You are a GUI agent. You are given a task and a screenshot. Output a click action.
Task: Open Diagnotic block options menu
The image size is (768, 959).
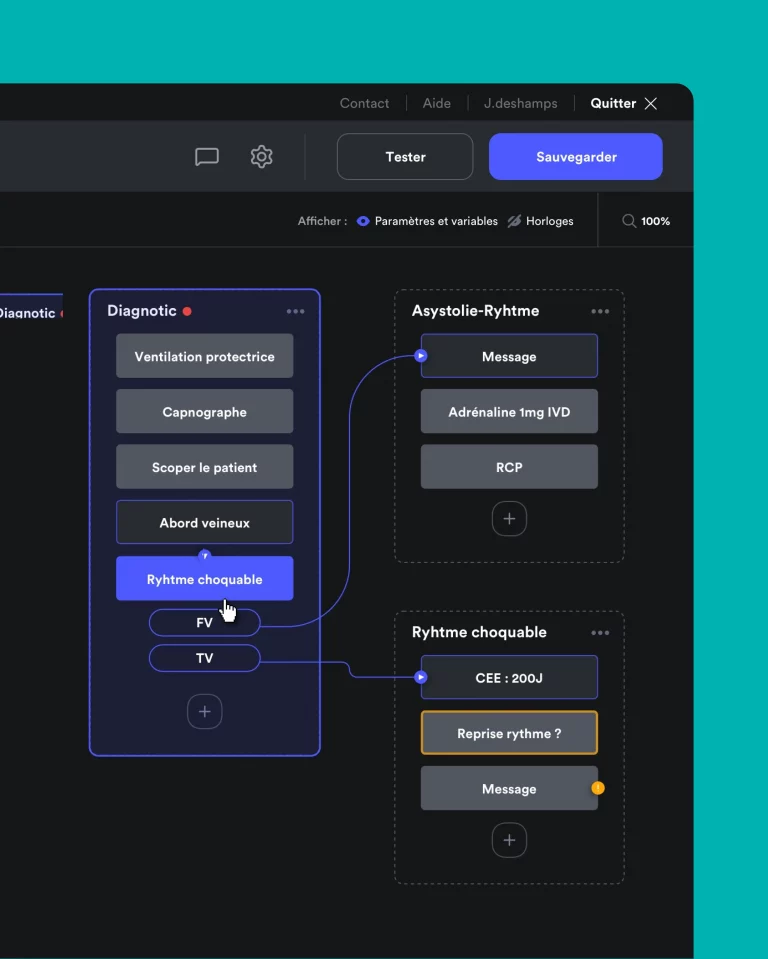[295, 311]
